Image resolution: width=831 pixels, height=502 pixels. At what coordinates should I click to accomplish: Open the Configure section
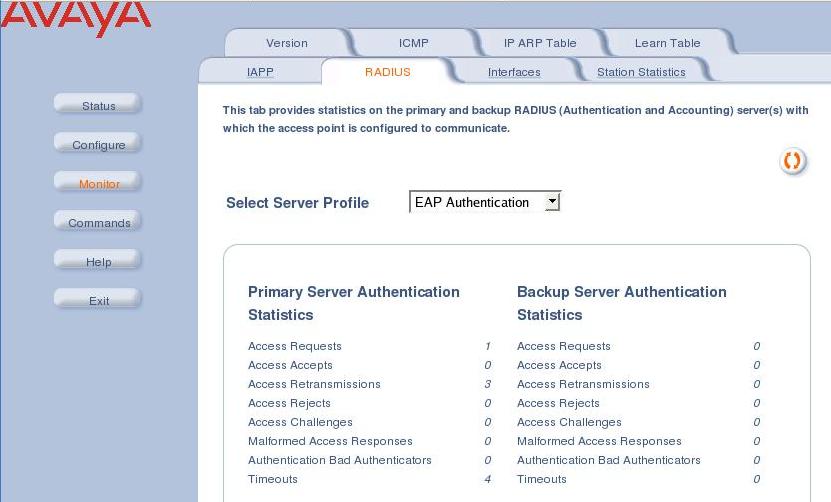pyautogui.click(x=98, y=144)
